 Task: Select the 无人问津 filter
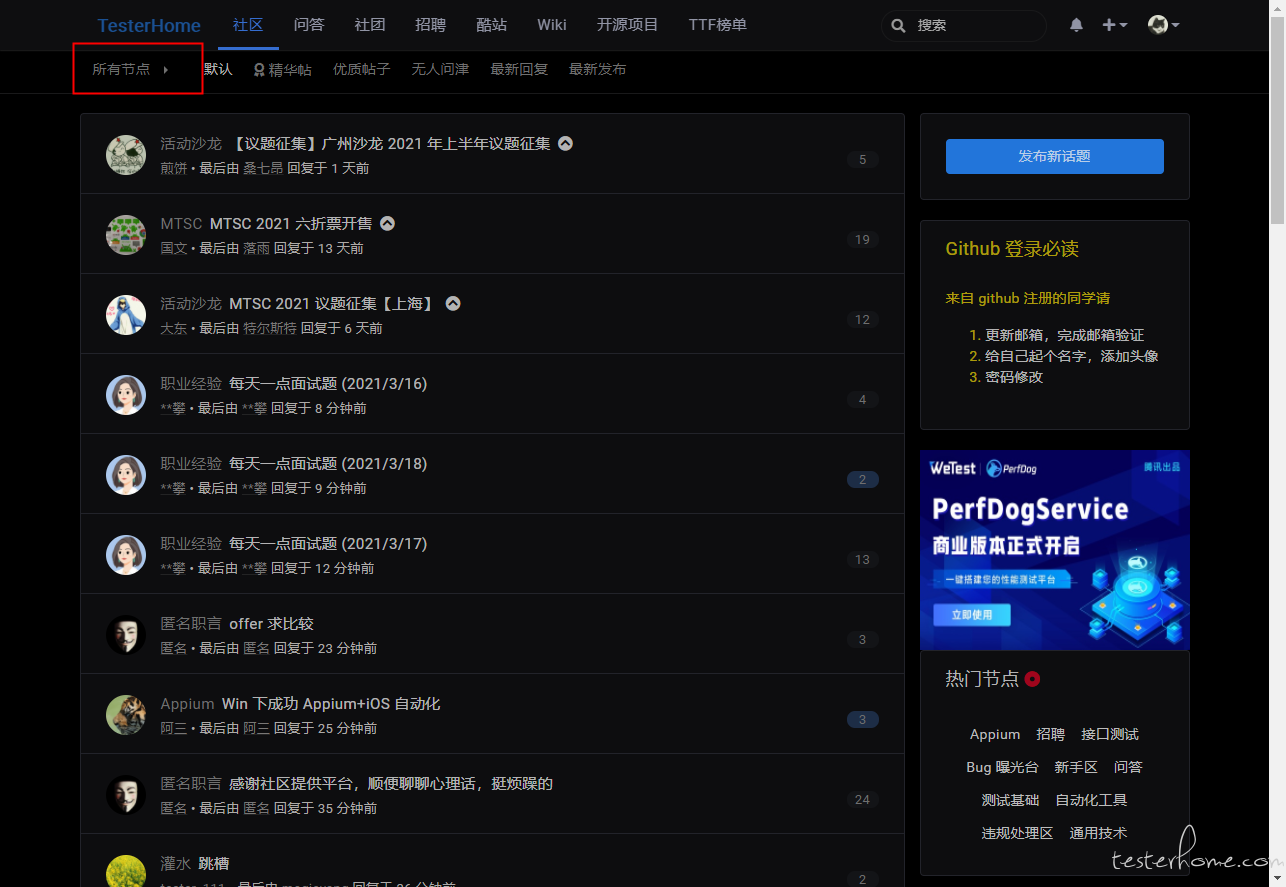tap(441, 69)
